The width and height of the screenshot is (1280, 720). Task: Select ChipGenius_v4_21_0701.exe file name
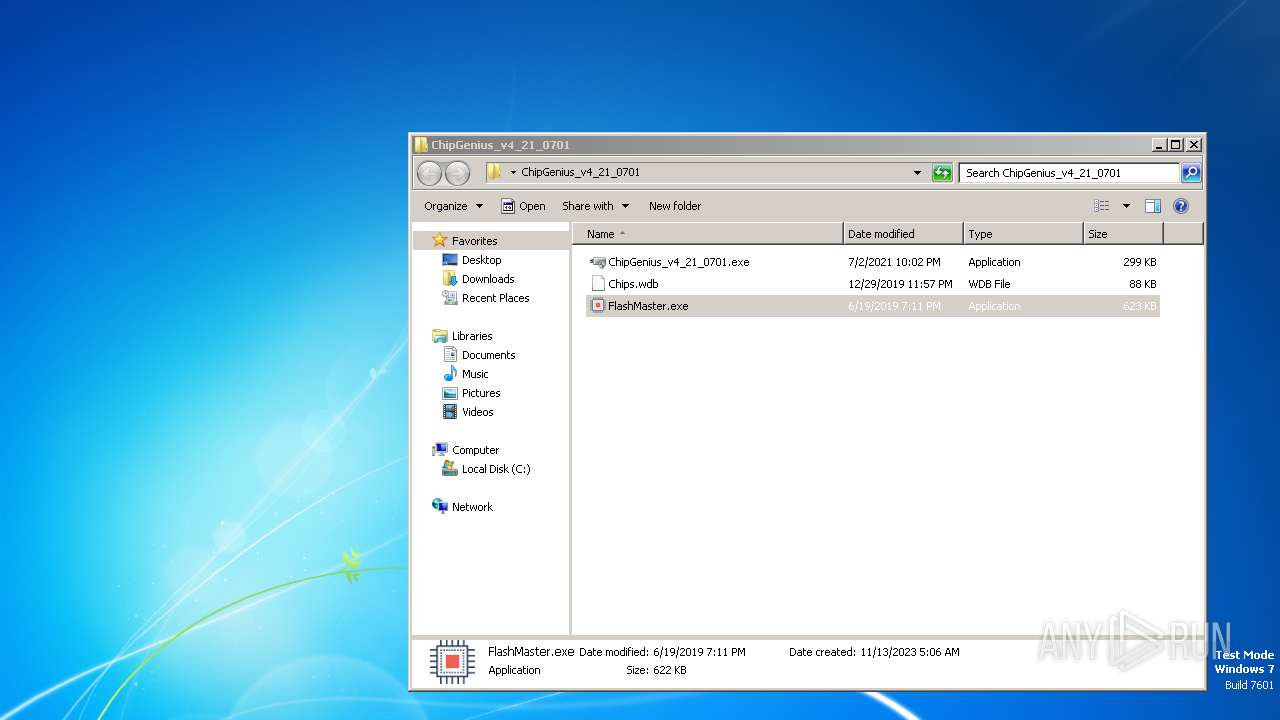click(x=678, y=262)
